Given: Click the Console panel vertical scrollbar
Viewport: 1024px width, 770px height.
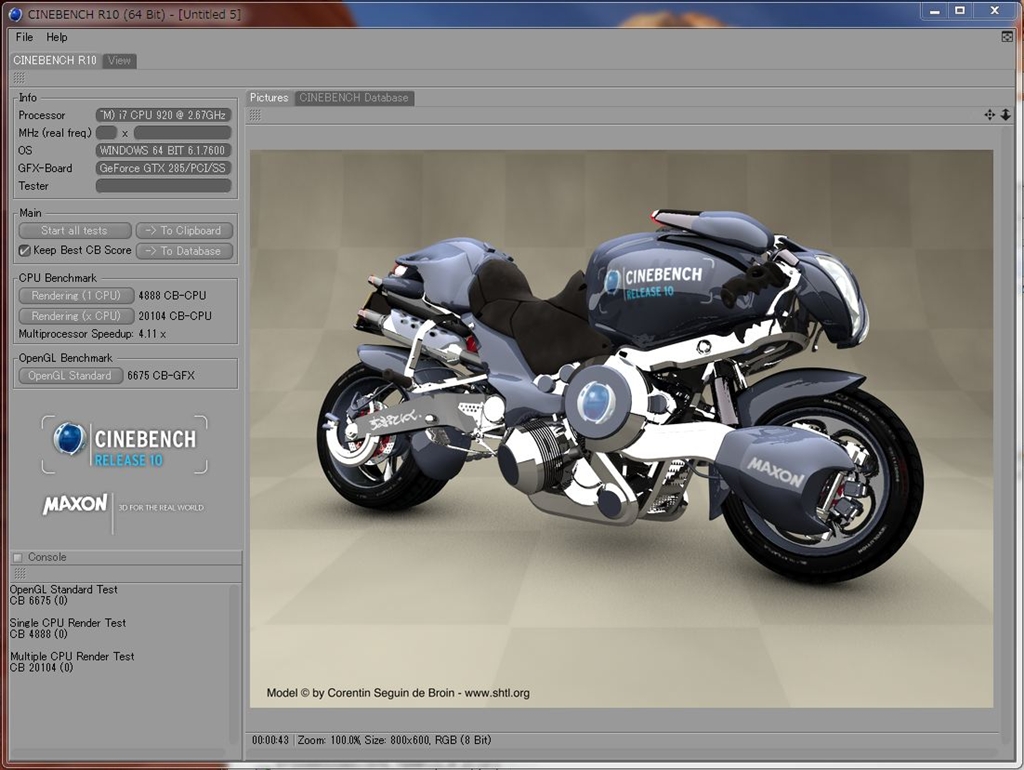Looking at the screenshot, I should [234, 666].
